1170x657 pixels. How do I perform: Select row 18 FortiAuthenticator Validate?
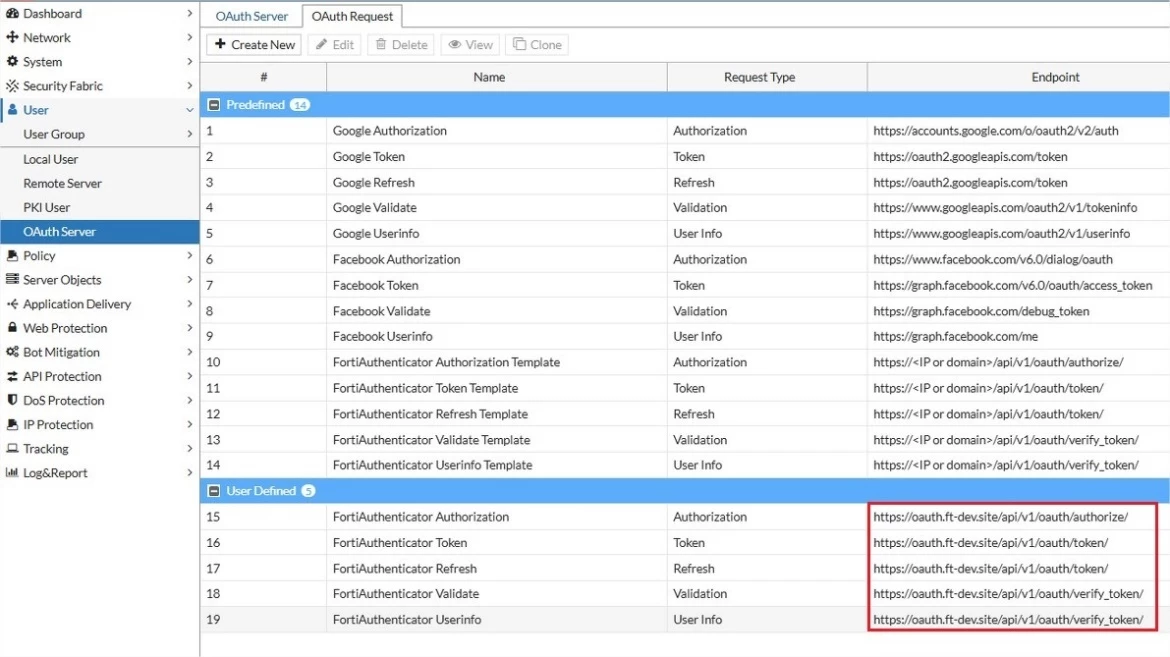coord(685,594)
